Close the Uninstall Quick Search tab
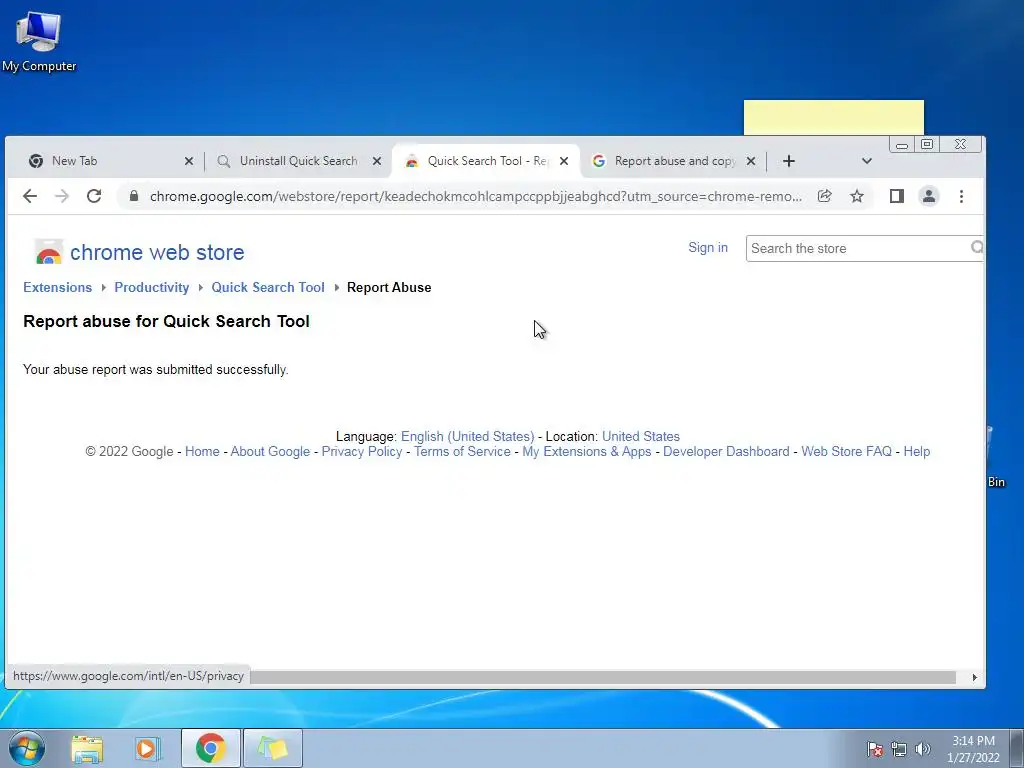This screenshot has width=1024, height=768. (x=377, y=161)
